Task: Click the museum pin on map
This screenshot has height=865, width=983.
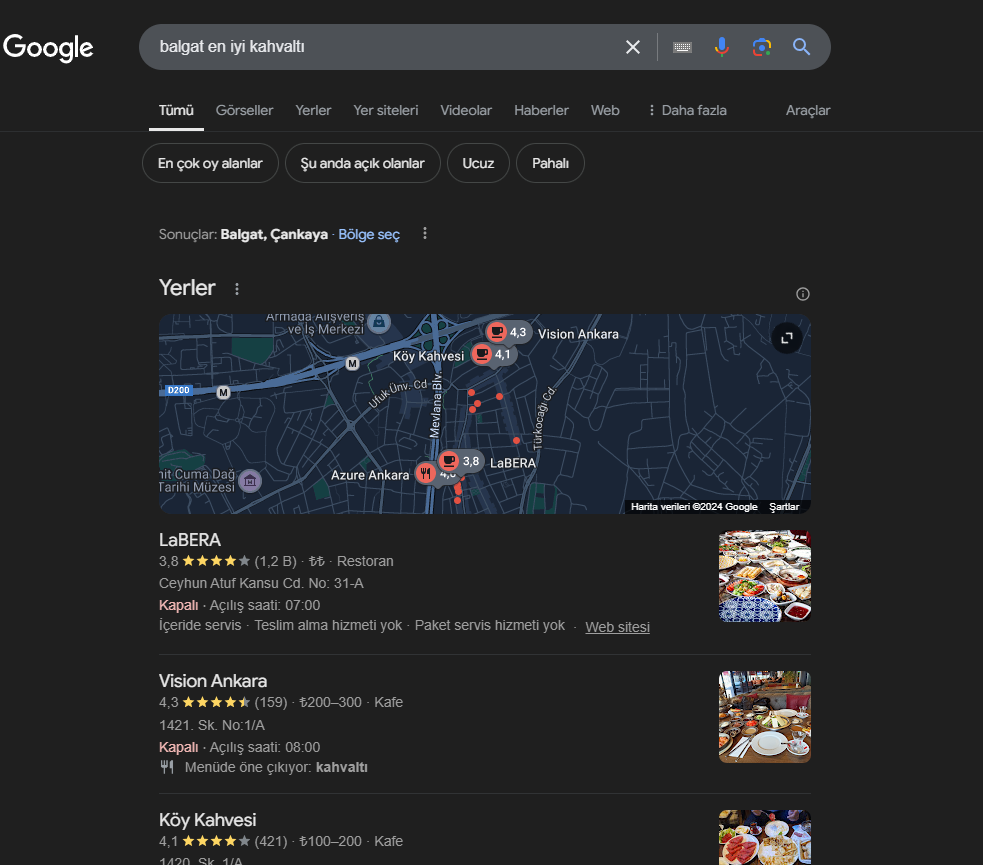Action: pyautogui.click(x=250, y=481)
